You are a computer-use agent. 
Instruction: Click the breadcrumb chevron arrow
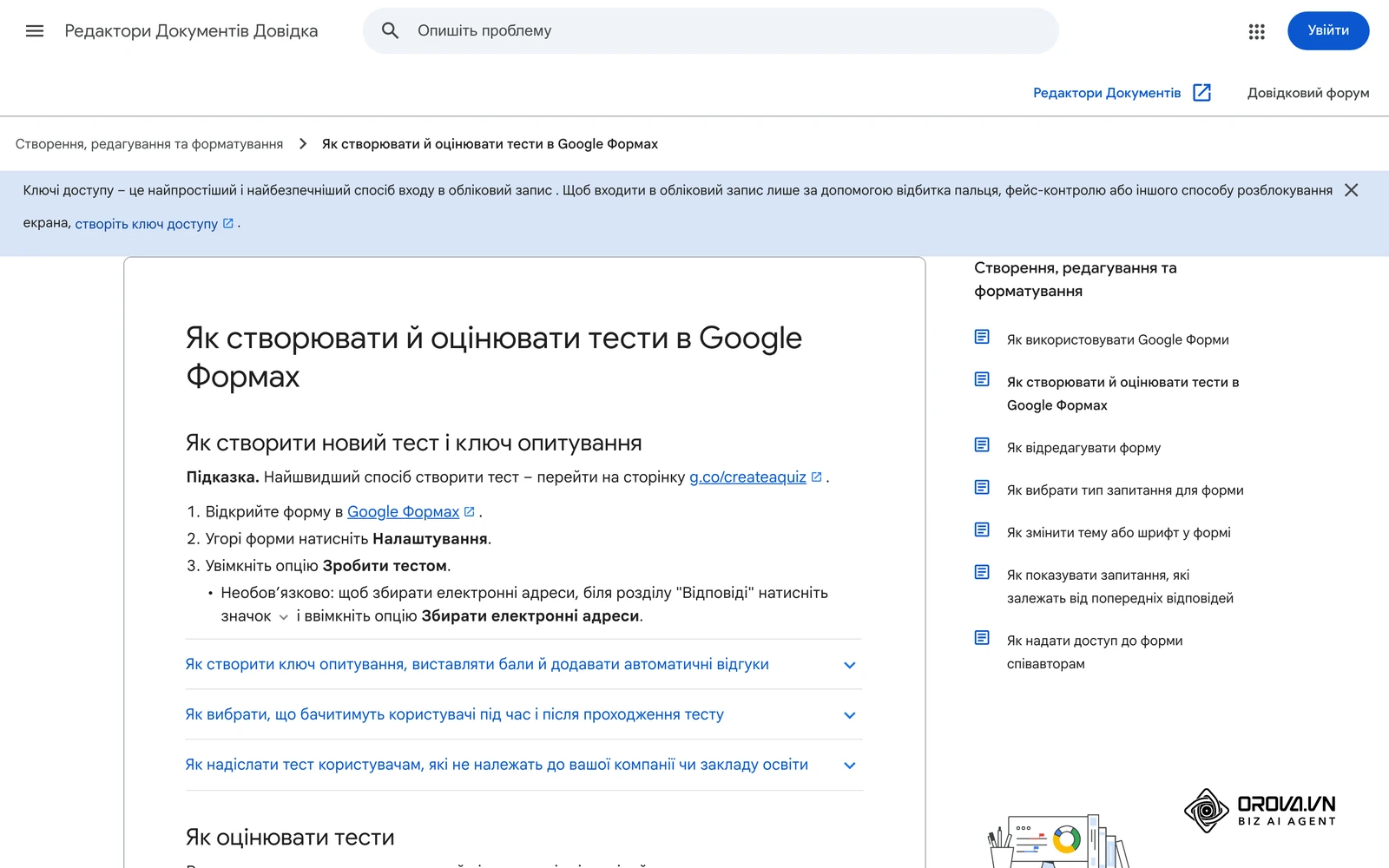303,144
